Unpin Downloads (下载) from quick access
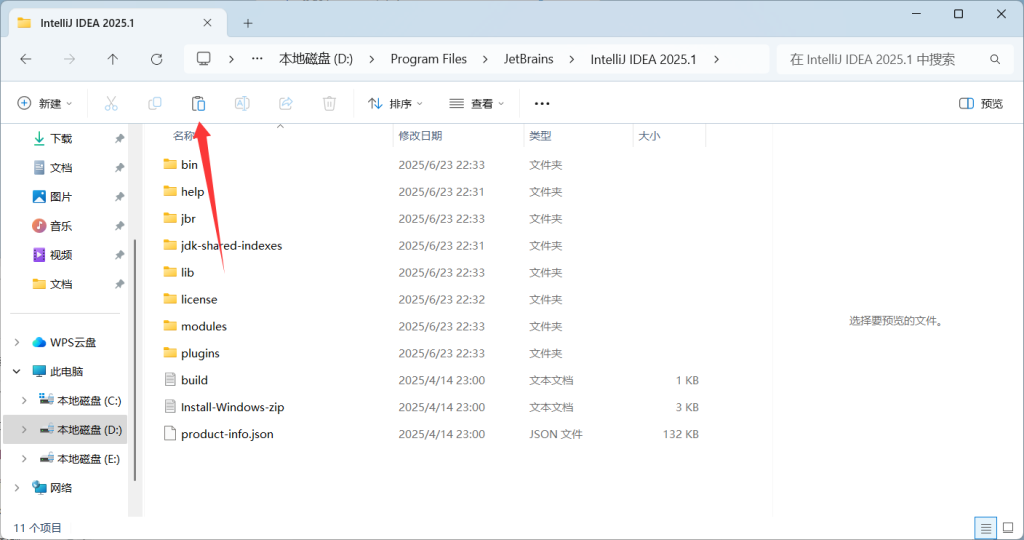Viewport: 1024px width, 540px height. [120, 138]
